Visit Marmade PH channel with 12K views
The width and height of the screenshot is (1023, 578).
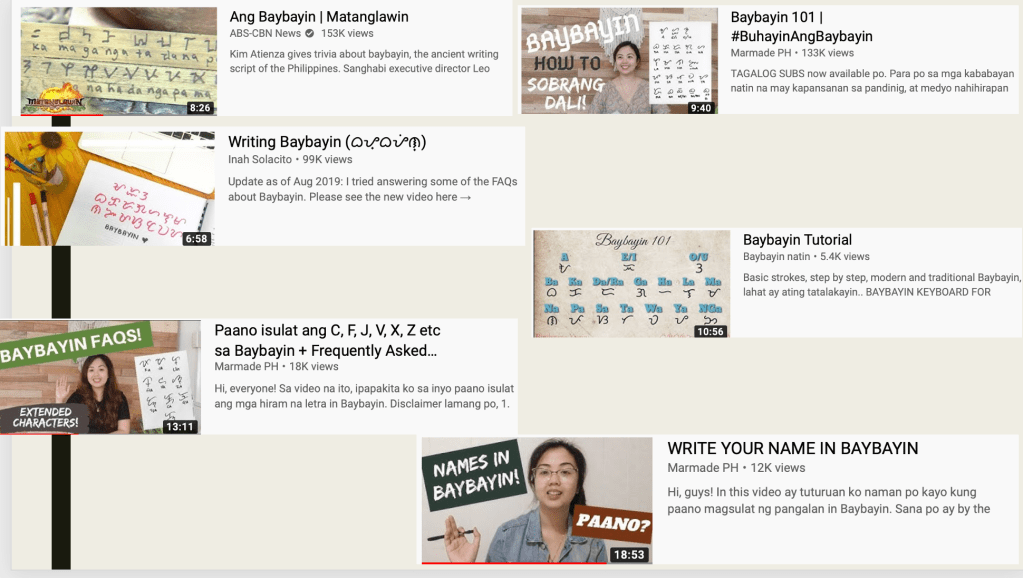(x=702, y=468)
